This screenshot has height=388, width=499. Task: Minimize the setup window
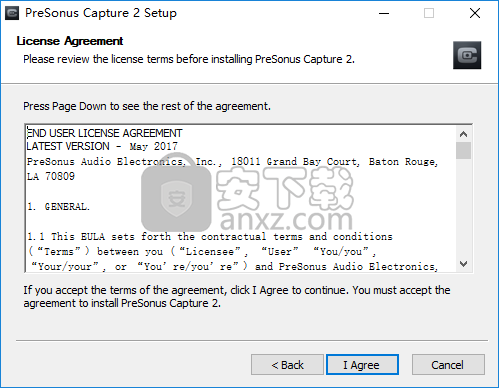point(384,13)
